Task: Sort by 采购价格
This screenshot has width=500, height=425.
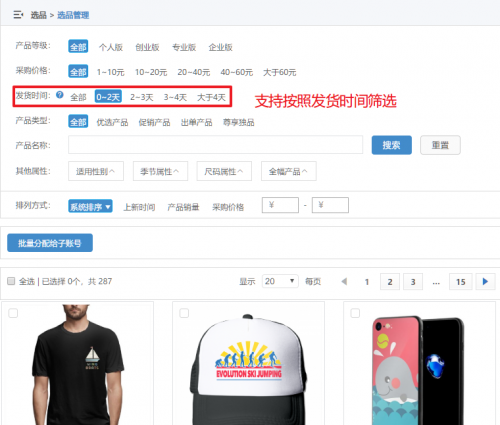Action: [x=228, y=207]
